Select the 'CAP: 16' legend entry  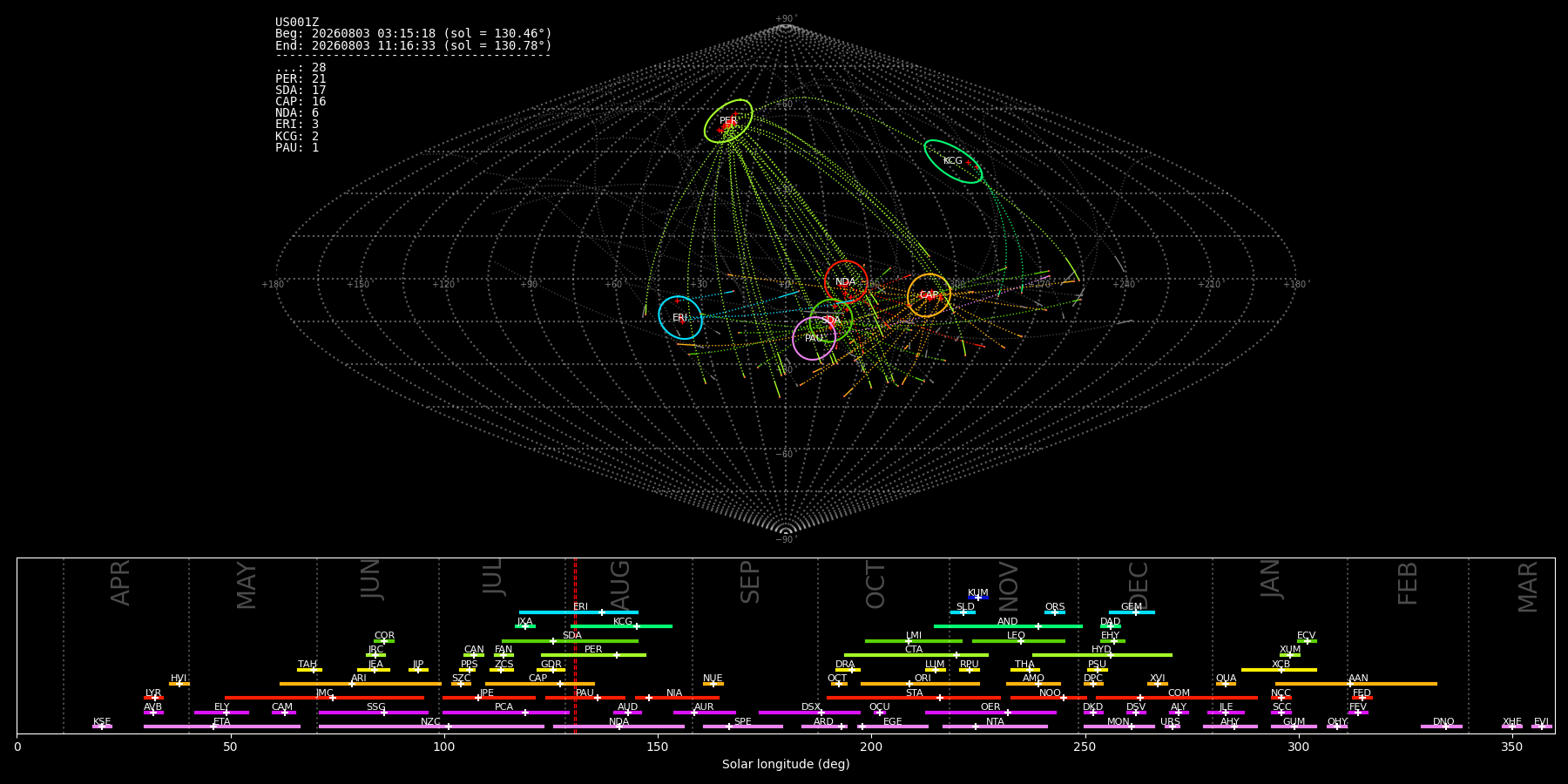point(301,102)
